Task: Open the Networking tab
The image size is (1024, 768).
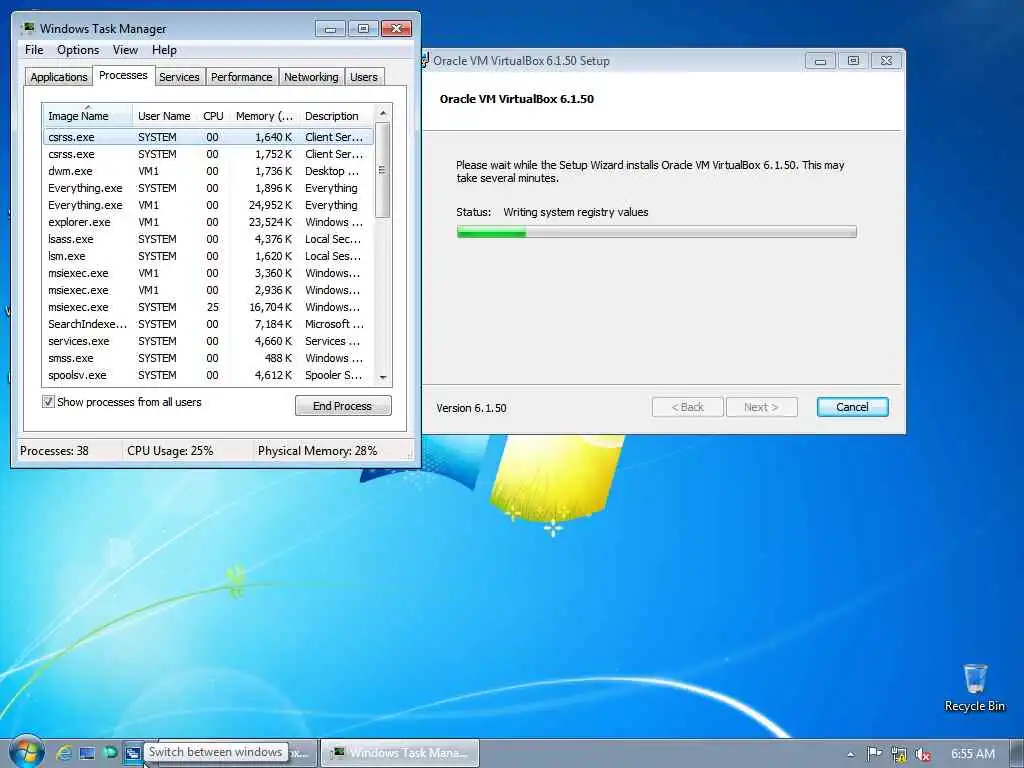Action: (x=312, y=77)
